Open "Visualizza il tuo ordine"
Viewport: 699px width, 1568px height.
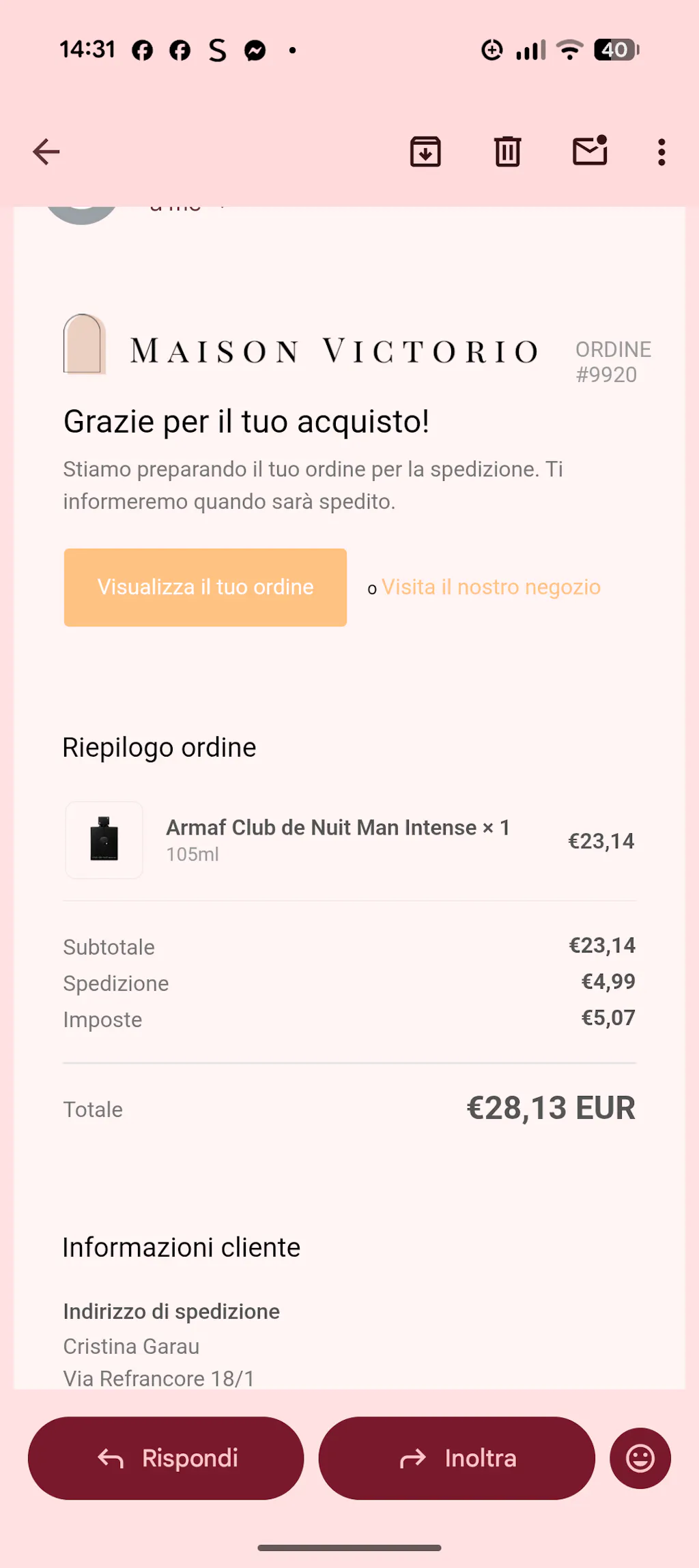point(205,587)
